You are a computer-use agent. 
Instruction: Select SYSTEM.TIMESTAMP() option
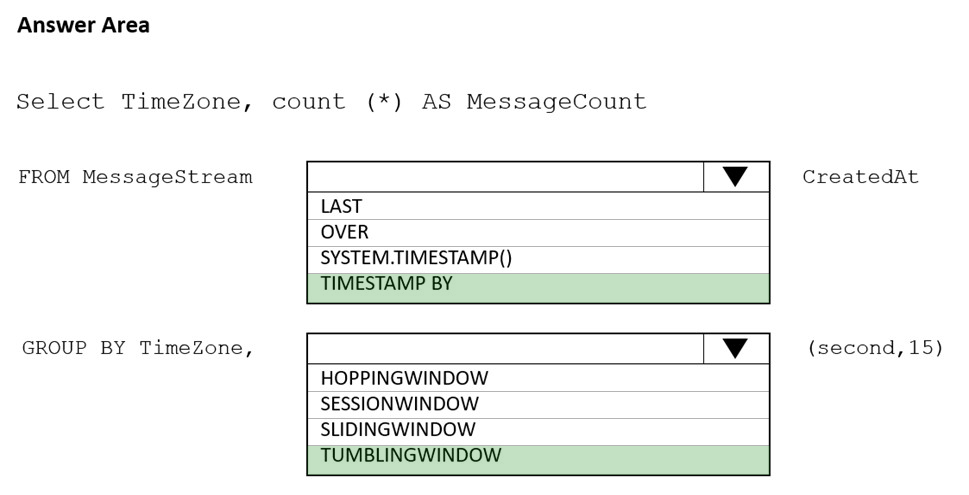point(538,258)
